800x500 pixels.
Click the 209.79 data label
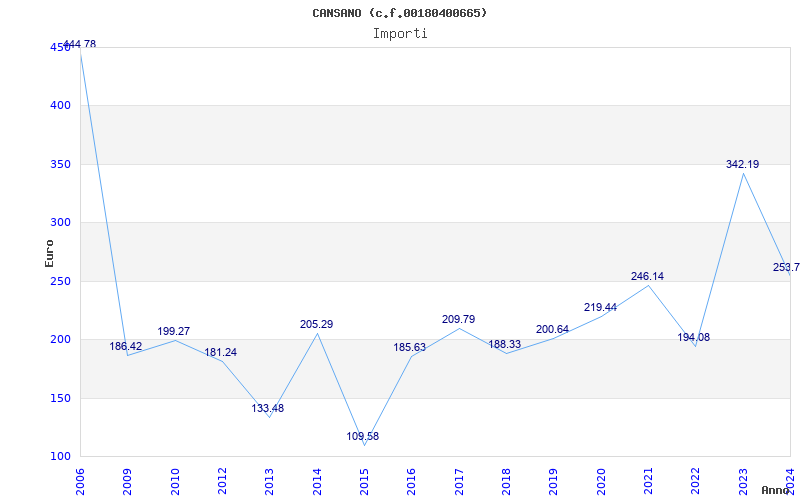pos(458,319)
